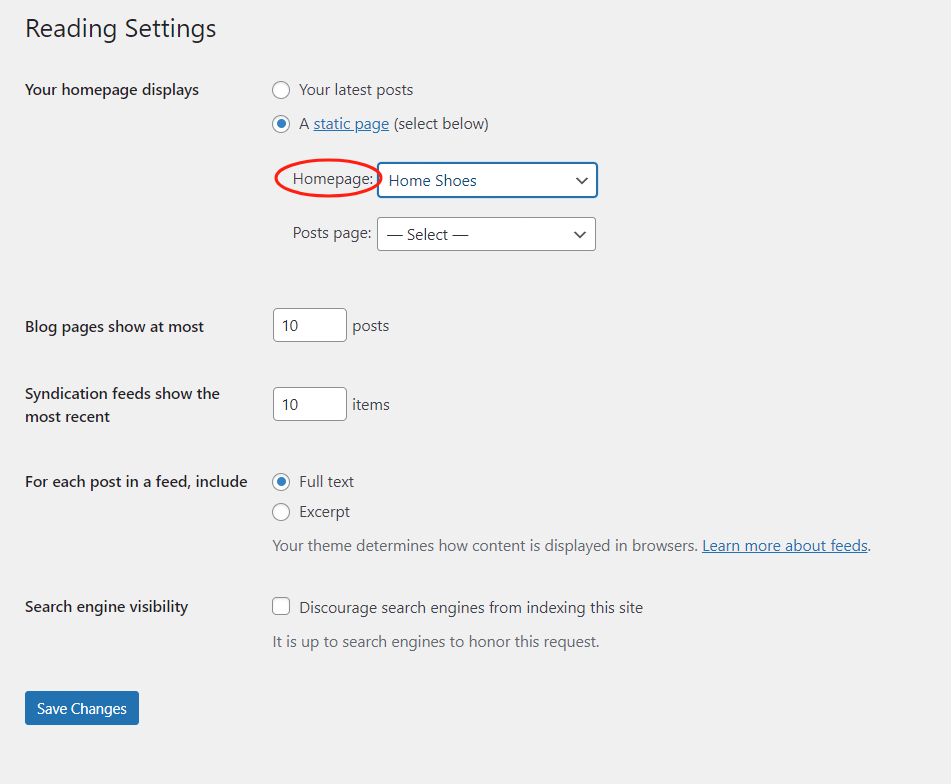Image resolution: width=951 pixels, height=784 pixels.
Task: Select the "Your latest posts" radio option
Action: [282, 90]
